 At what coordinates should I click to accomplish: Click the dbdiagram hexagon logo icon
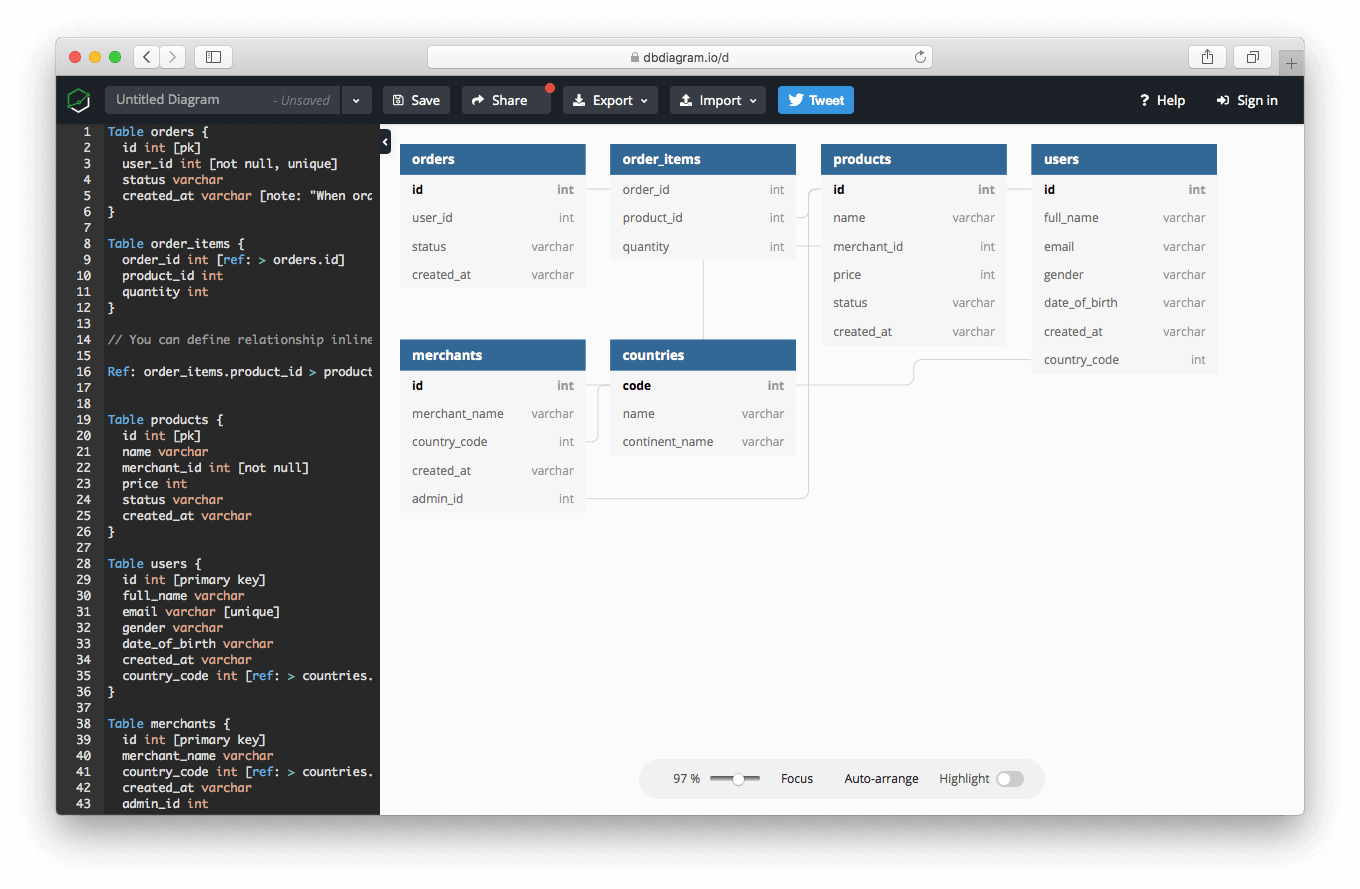(x=79, y=100)
